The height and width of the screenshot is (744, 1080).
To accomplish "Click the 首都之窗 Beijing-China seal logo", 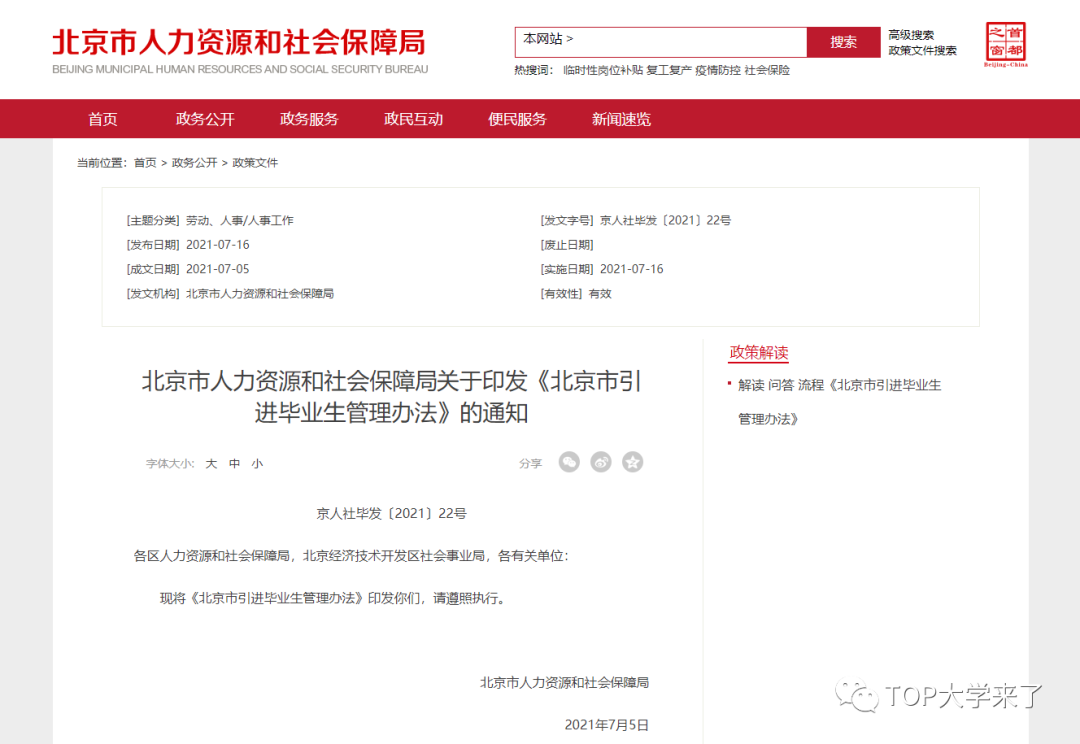I will 1006,44.
